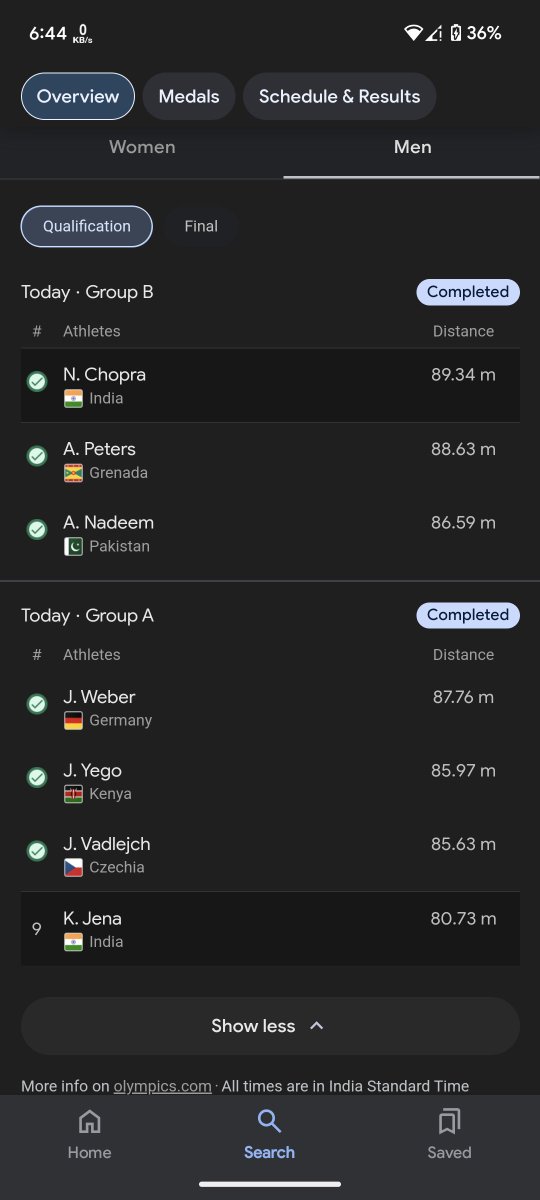Open the Saved bookmarks icon
540x1200 pixels.
pyautogui.click(x=449, y=1122)
